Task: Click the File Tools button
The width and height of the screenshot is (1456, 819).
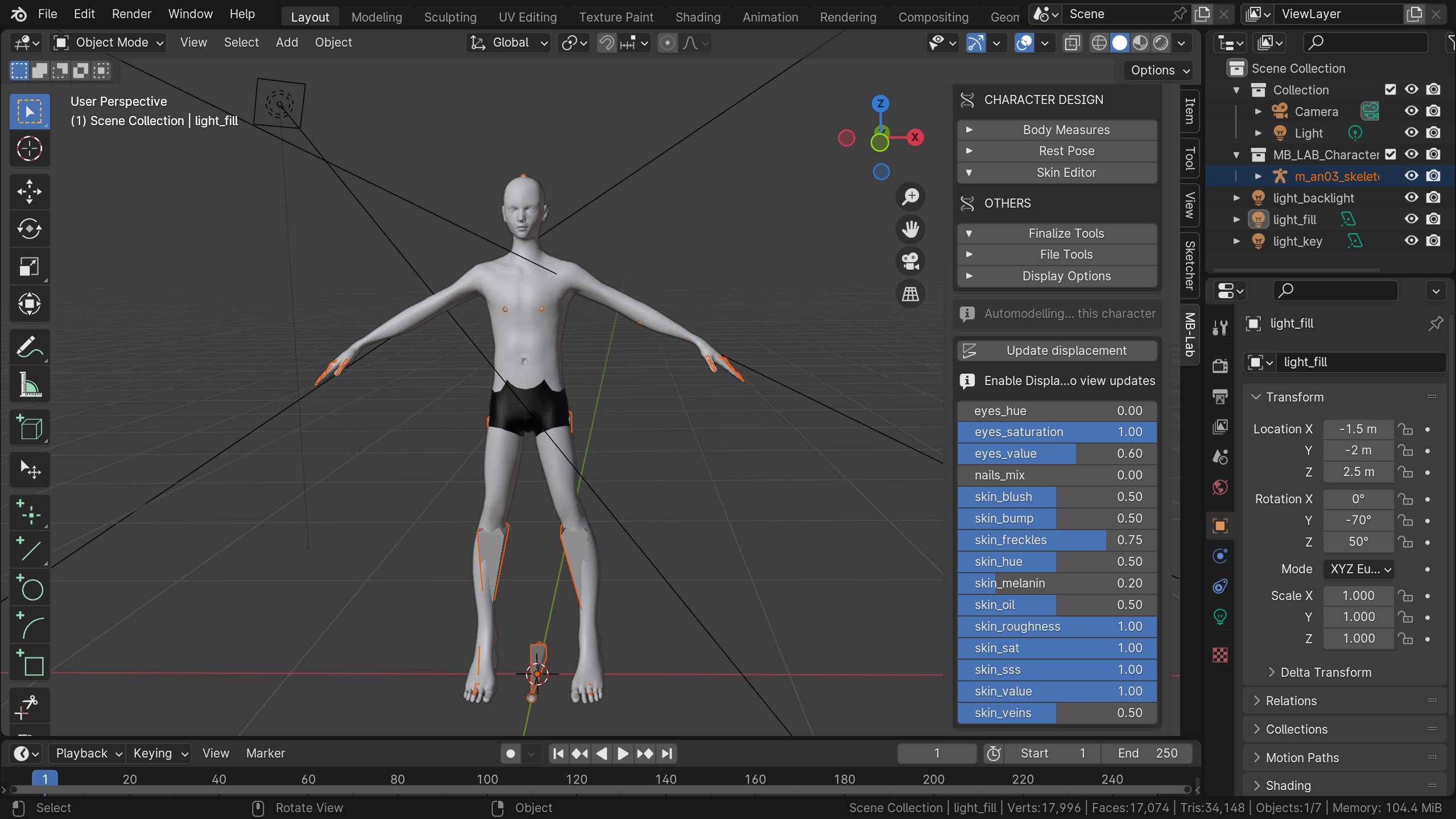Action: point(1057,255)
